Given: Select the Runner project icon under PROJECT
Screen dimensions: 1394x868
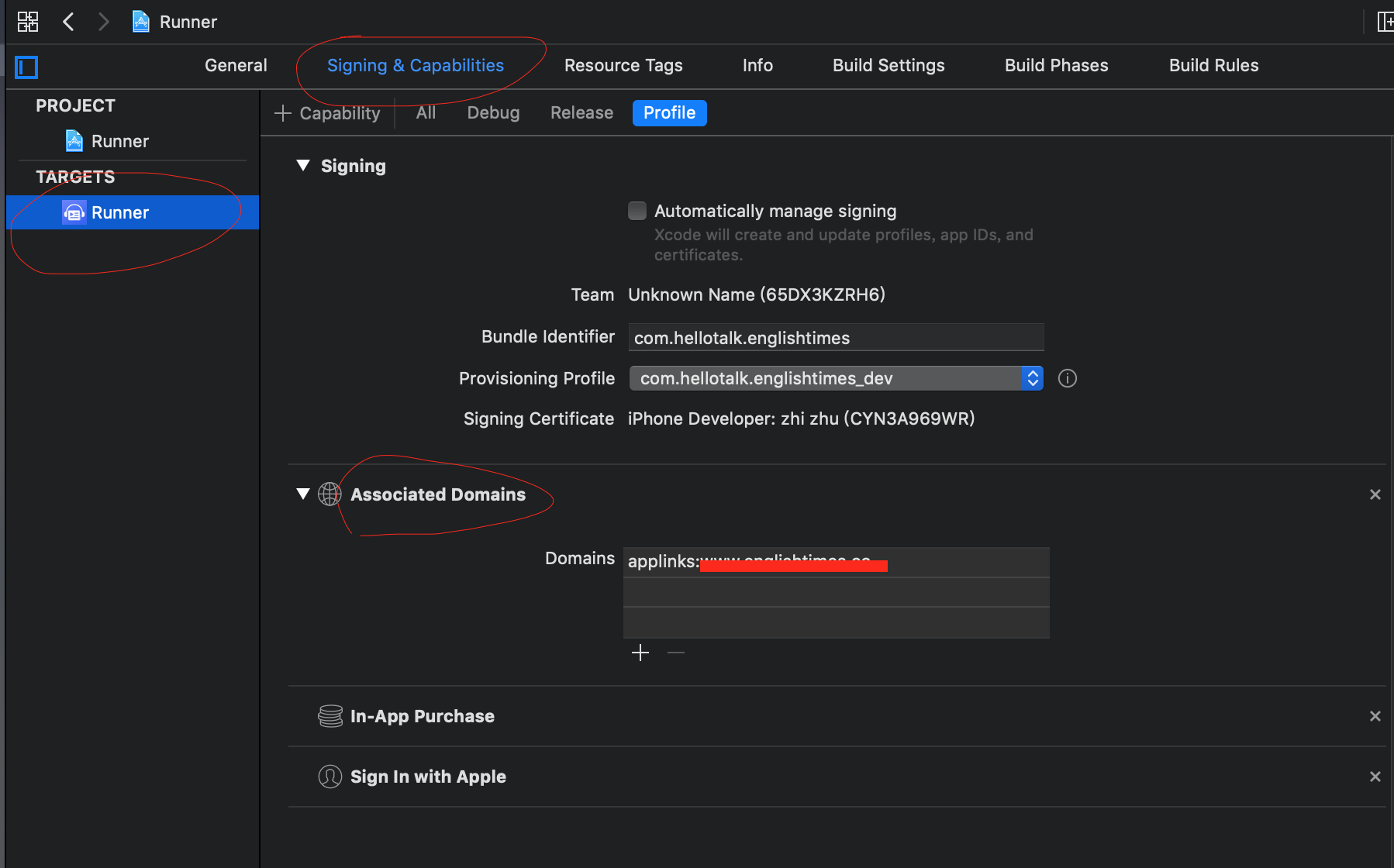Looking at the screenshot, I should click(74, 140).
